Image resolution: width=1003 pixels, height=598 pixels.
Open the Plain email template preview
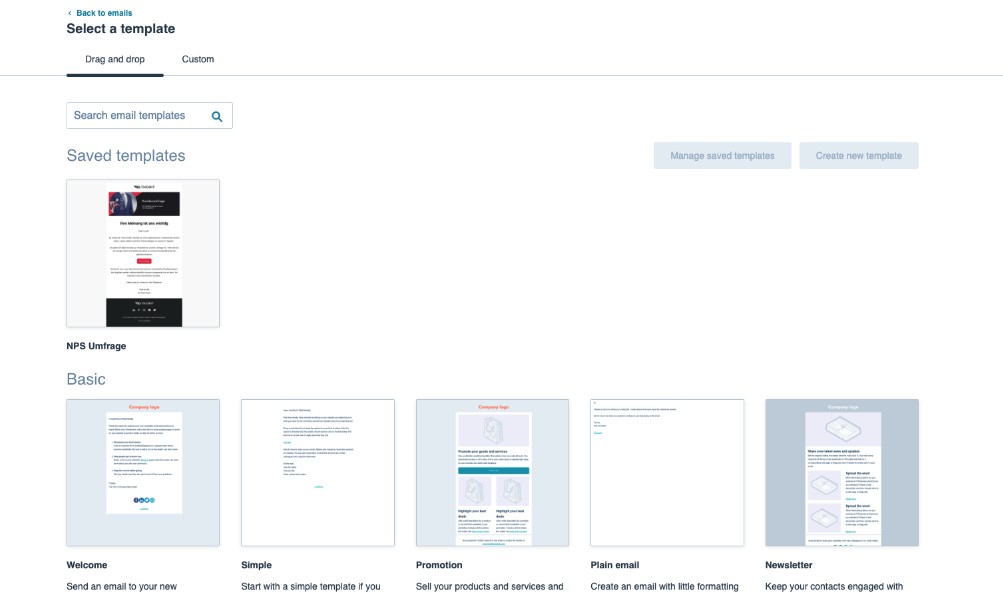pos(667,472)
